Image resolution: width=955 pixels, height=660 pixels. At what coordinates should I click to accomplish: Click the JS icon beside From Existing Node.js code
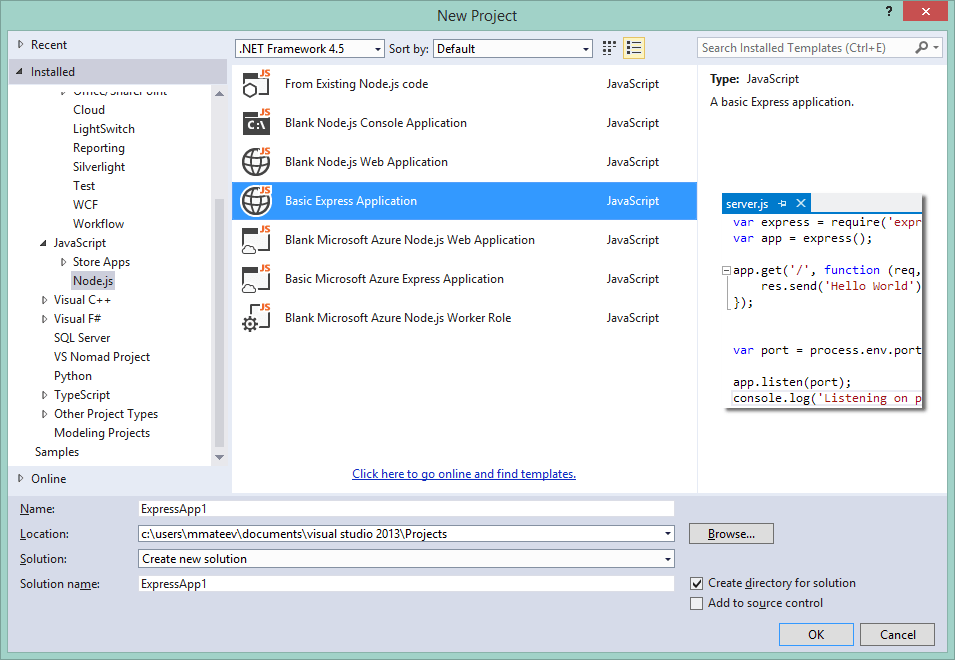[x=254, y=83]
